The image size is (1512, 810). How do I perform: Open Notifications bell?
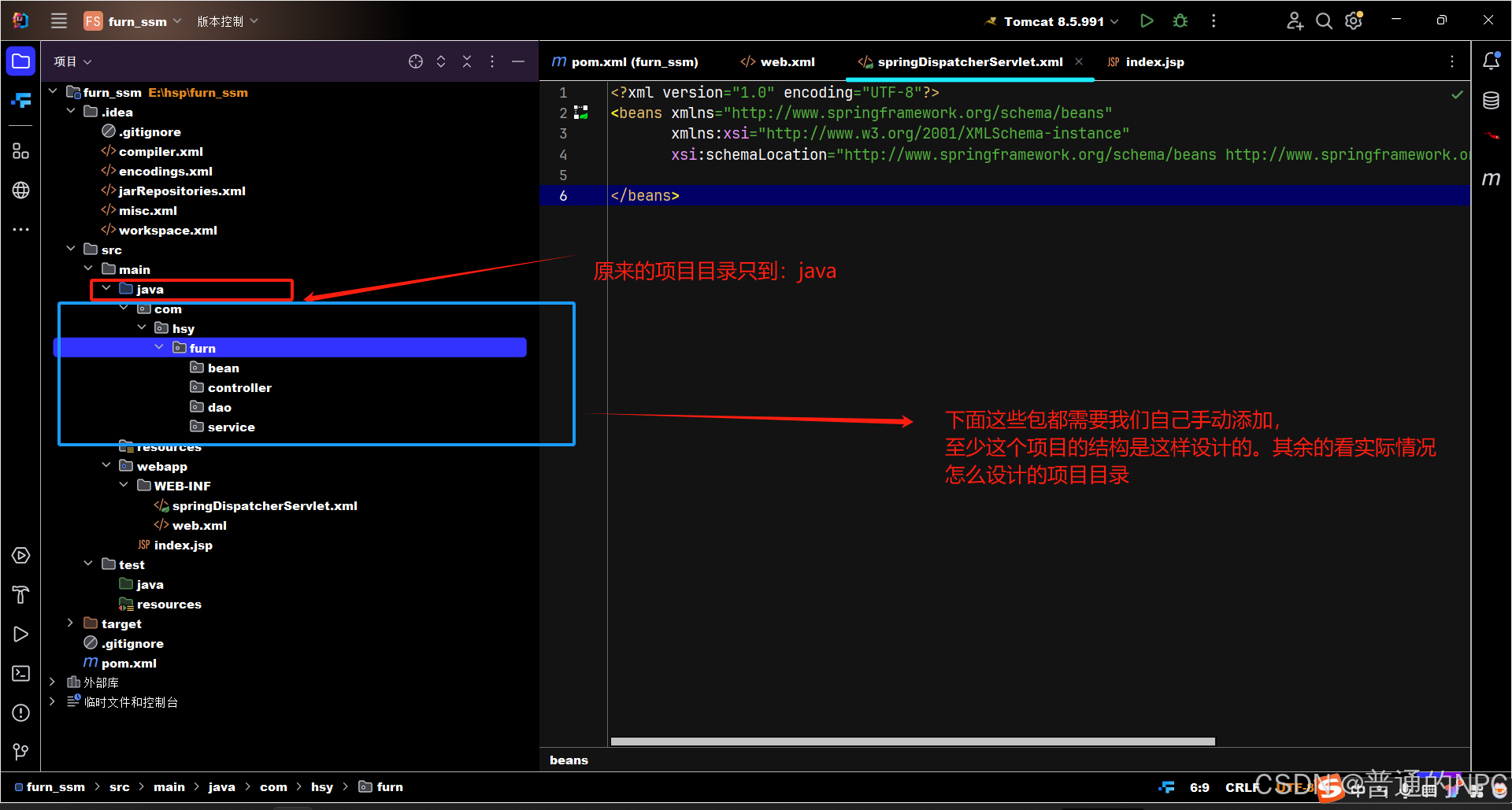pos(1492,61)
